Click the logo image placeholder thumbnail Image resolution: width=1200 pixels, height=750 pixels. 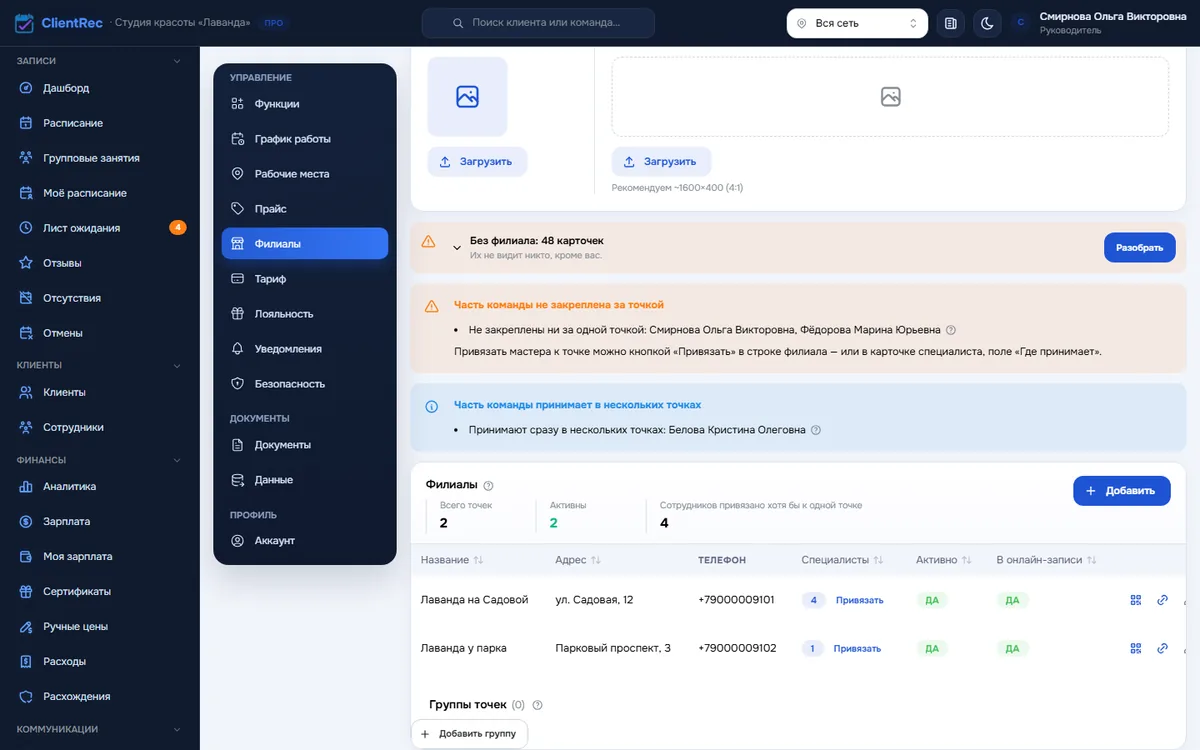point(467,97)
